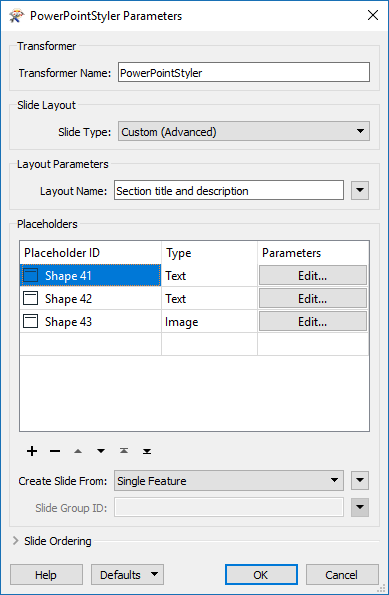389x595 pixels.
Task: Open the Slide Type dropdown
Action: pyautogui.click(x=244, y=131)
